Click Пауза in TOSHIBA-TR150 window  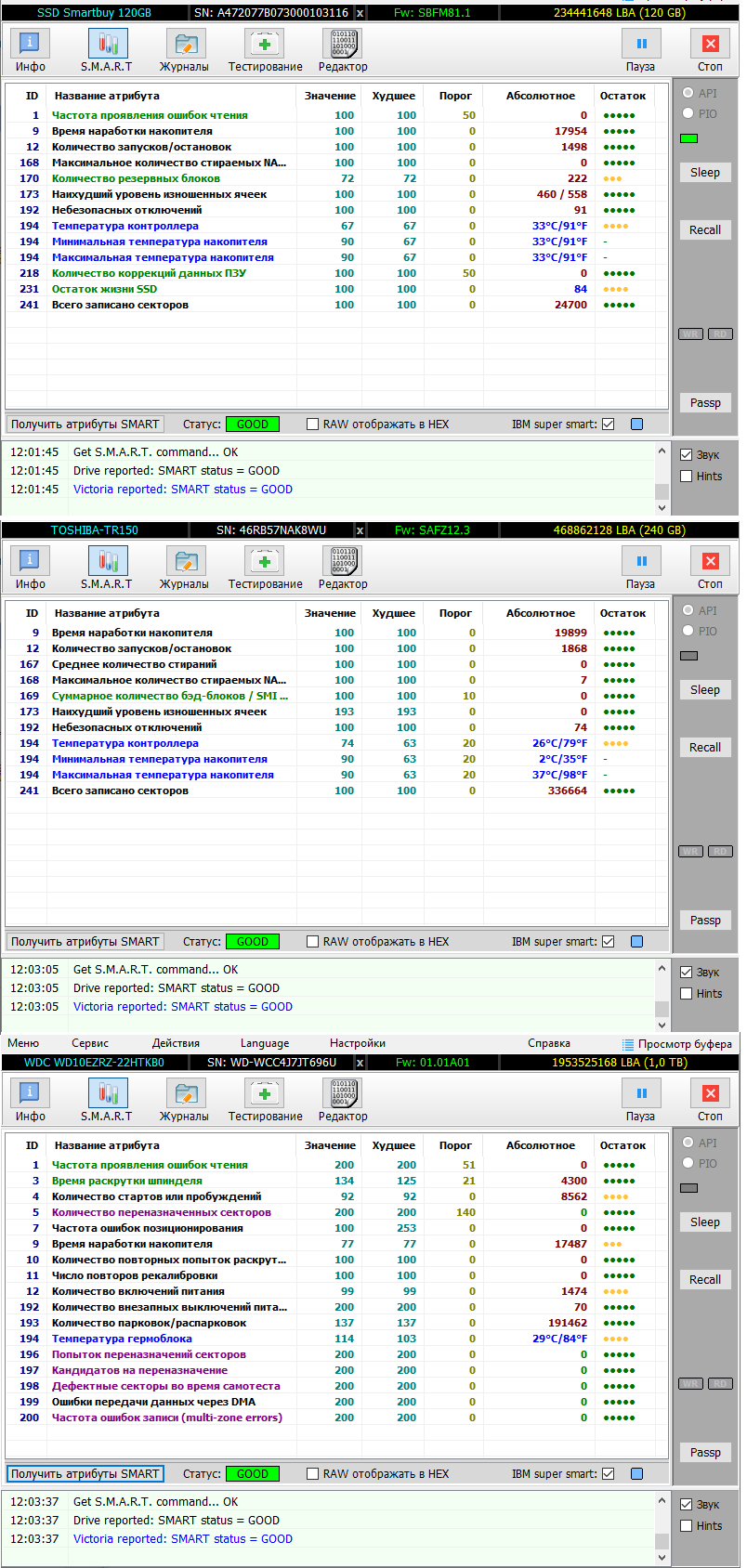640,568
